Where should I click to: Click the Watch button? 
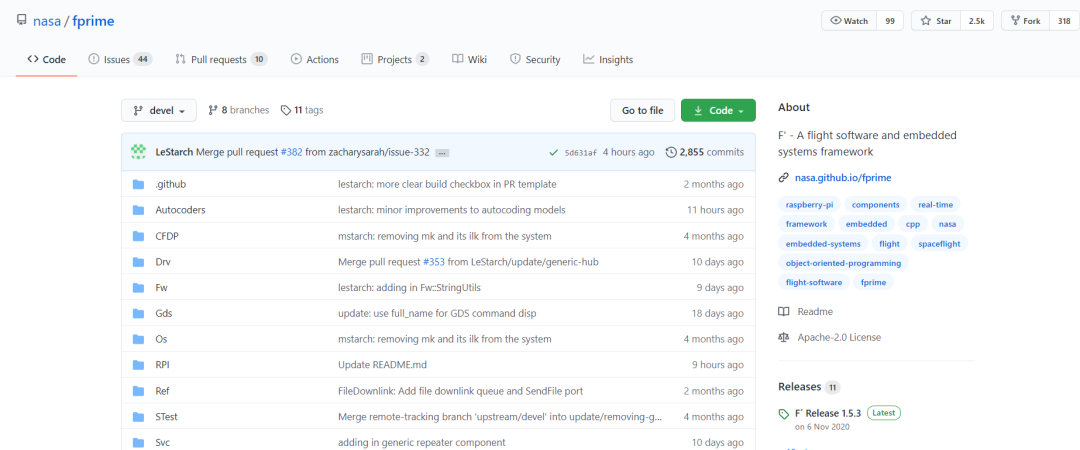tap(849, 21)
